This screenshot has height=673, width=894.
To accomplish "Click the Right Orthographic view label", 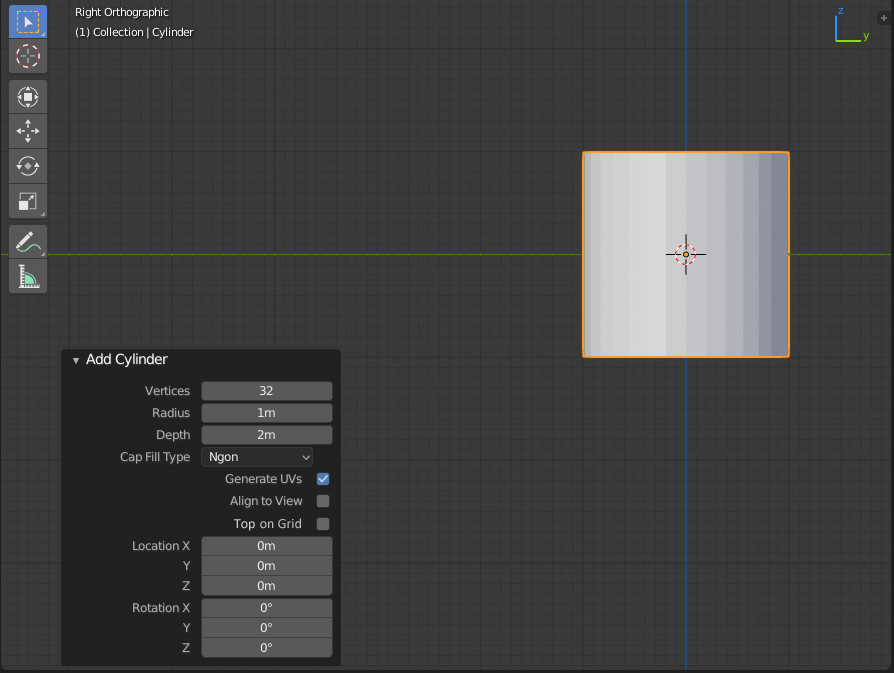I will [x=122, y=12].
